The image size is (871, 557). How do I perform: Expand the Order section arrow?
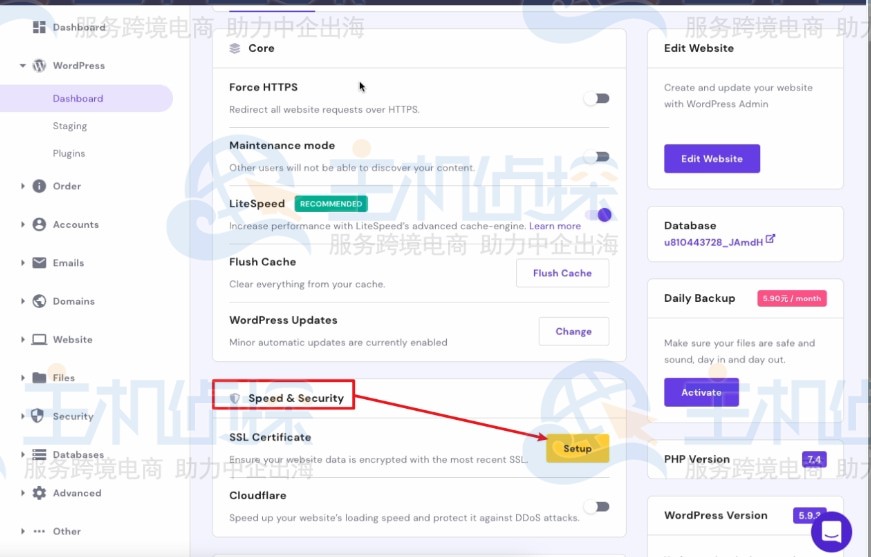click(x=23, y=186)
